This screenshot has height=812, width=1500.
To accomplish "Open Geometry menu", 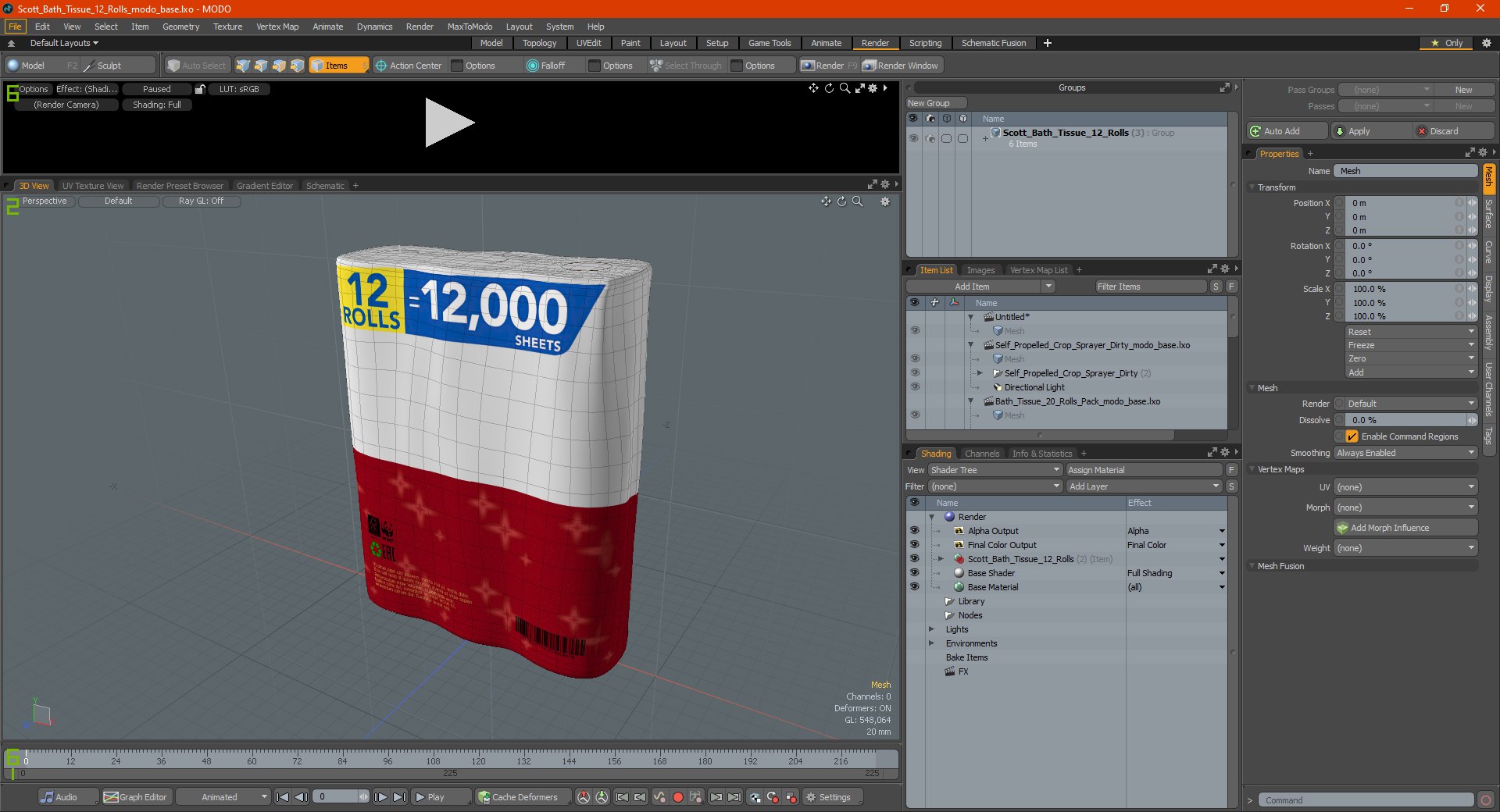I will (180, 27).
